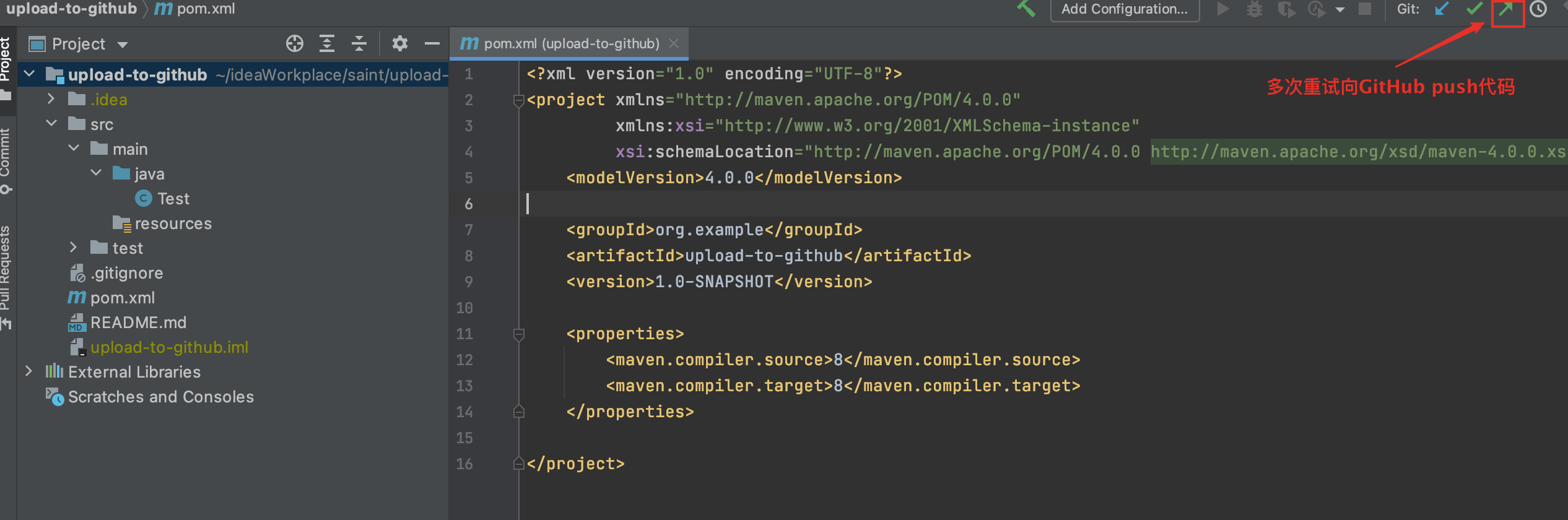Select the java source folder
The height and width of the screenshot is (520, 1568).
pyautogui.click(x=139, y=174)
